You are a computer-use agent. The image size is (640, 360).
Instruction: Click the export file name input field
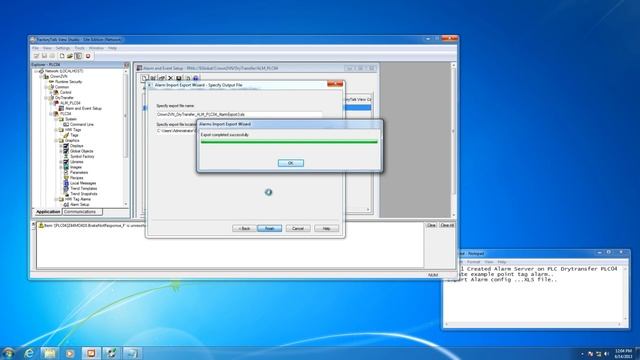click(x=239, y=114)
